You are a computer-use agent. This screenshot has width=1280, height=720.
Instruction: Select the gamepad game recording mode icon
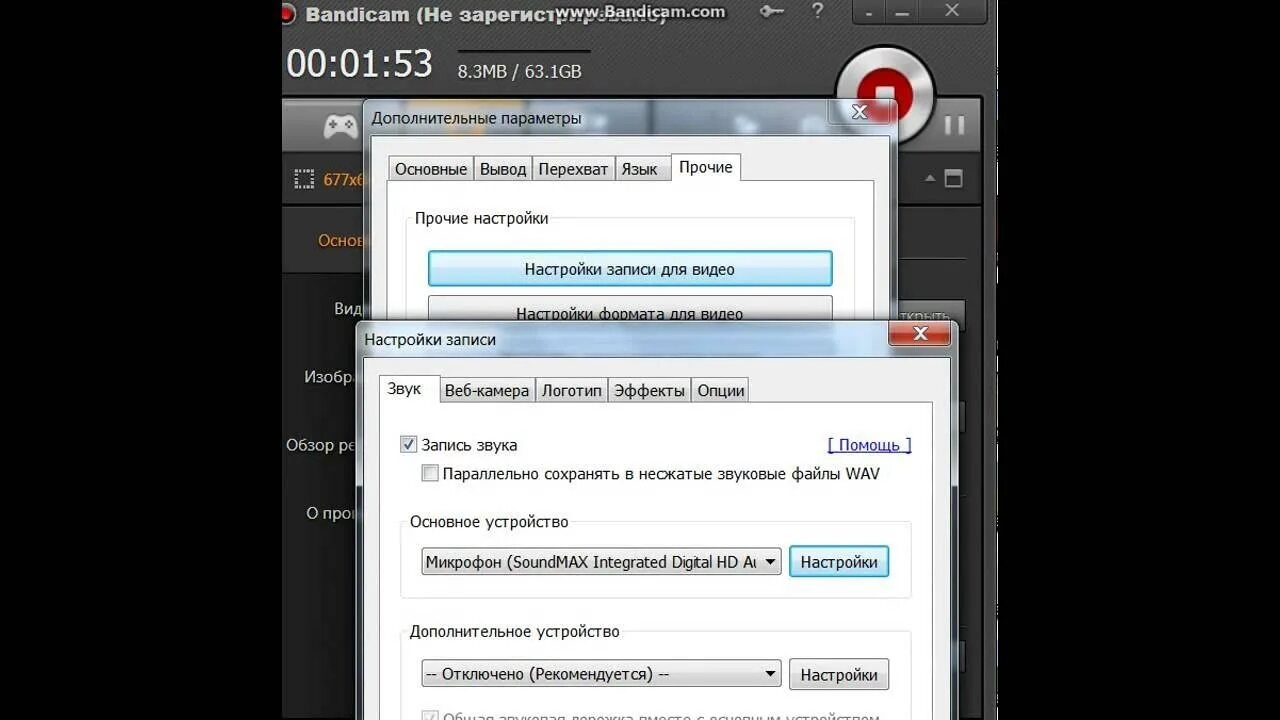[340, 126]
